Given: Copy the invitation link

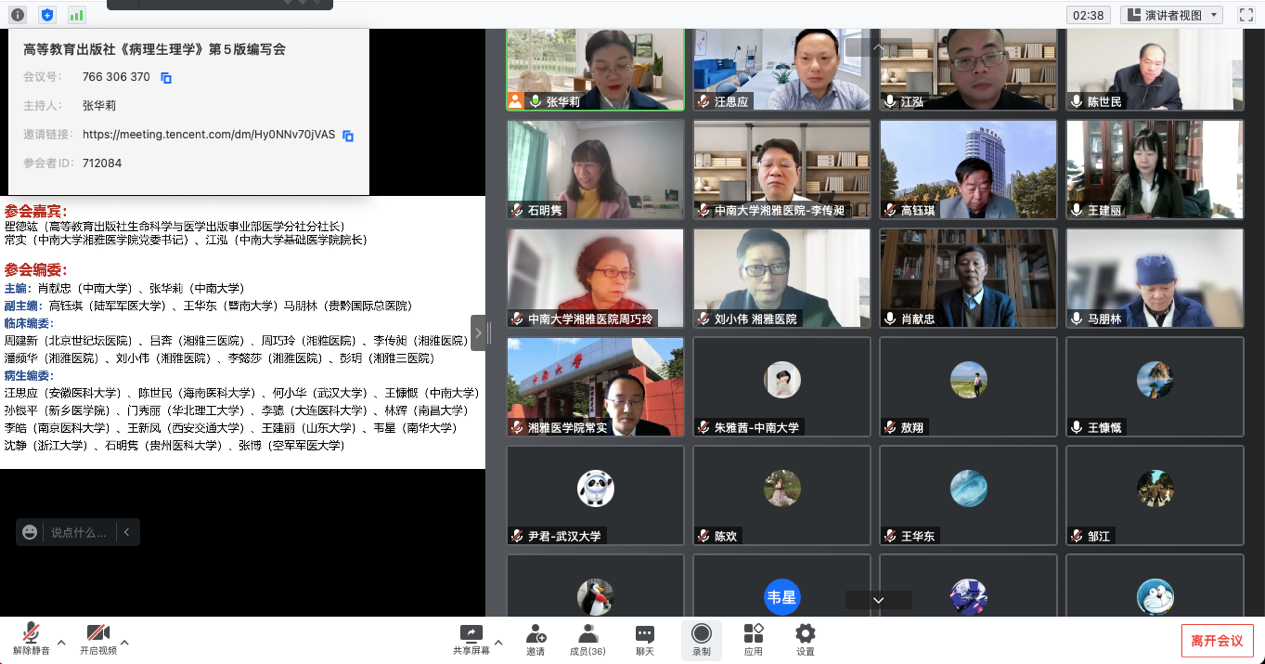Looking at the screenshot, I should (348, 136).
